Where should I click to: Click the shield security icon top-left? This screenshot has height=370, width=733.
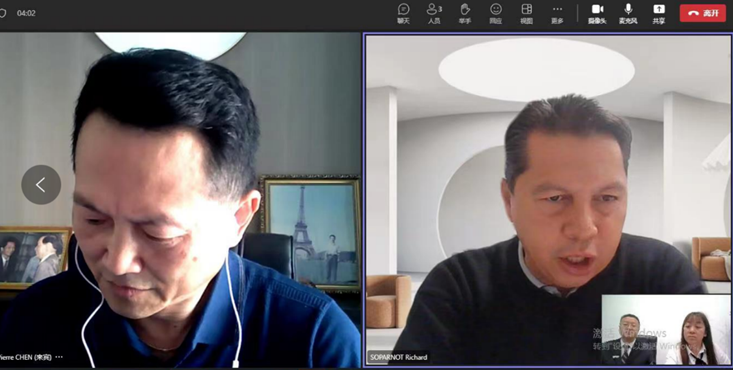[2, 13]
